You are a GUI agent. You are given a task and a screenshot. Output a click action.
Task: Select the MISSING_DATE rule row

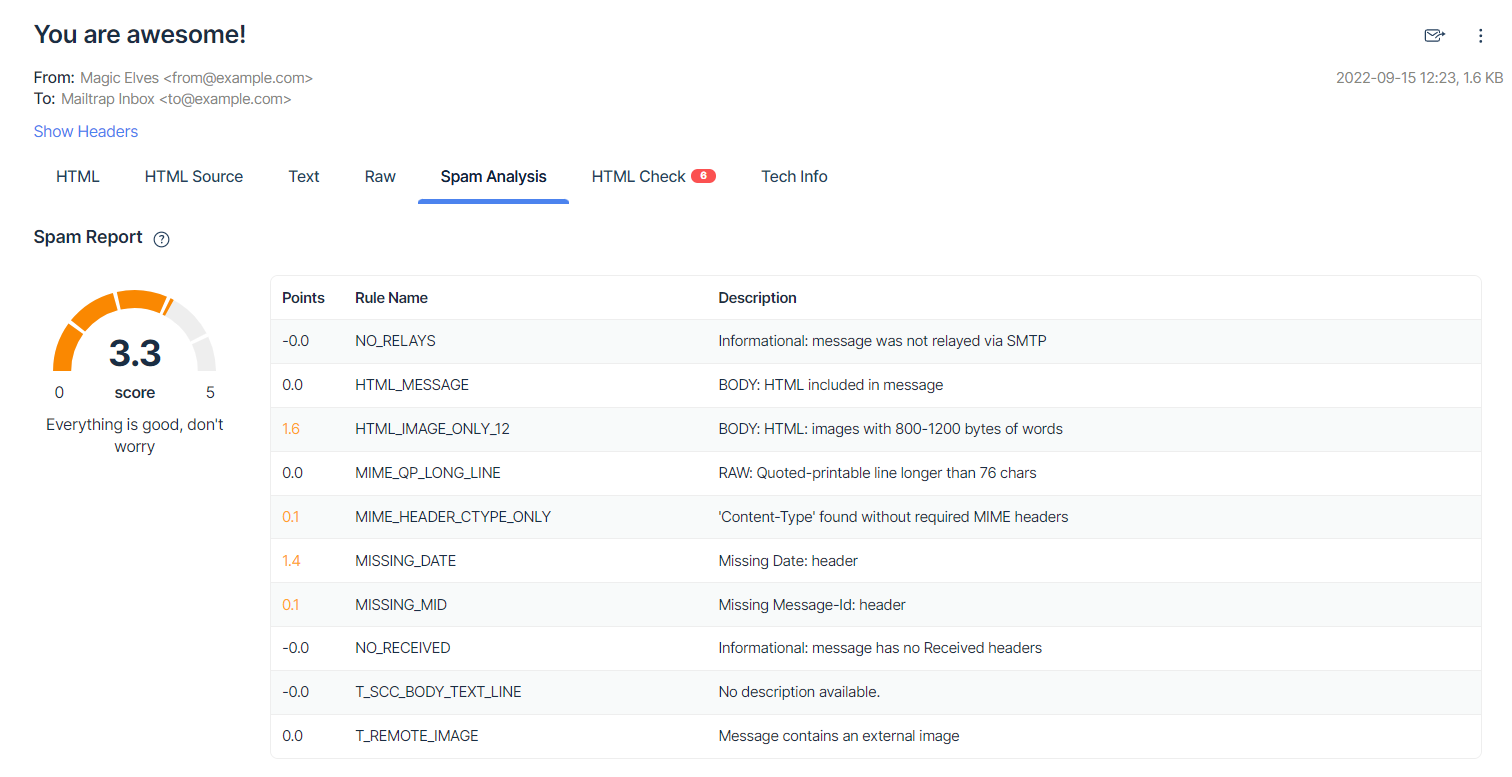pos(405,561)
